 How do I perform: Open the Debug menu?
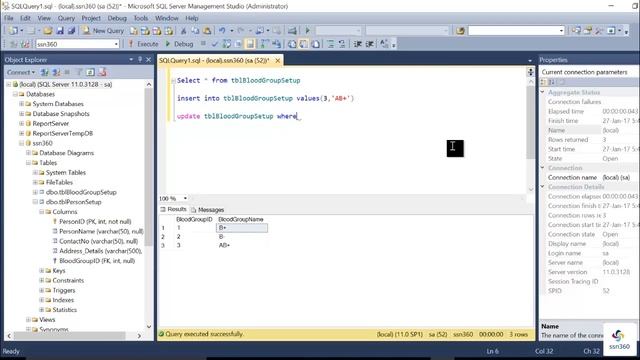117,18
